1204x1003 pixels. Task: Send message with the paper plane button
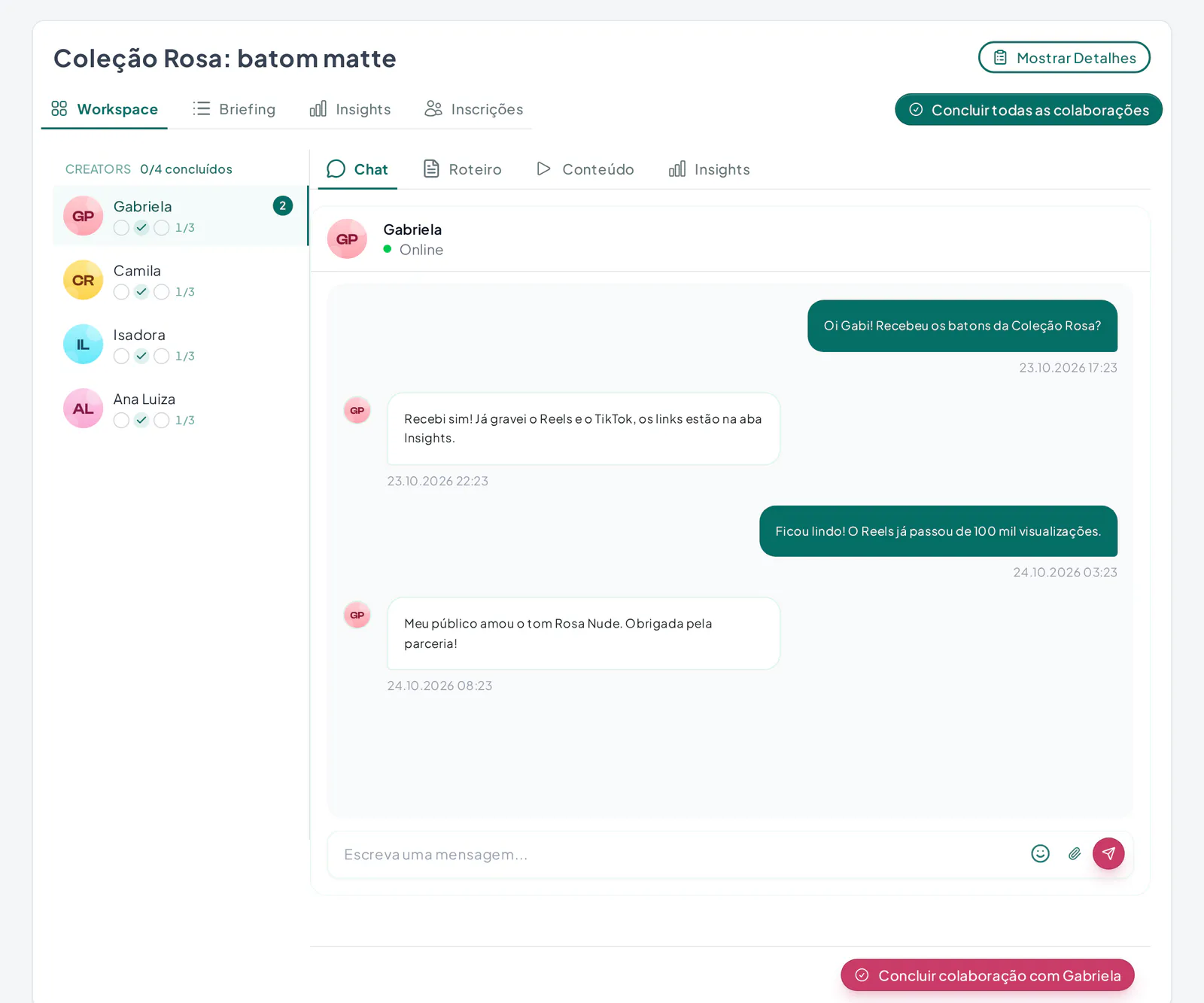click(x=1108, y=853)
